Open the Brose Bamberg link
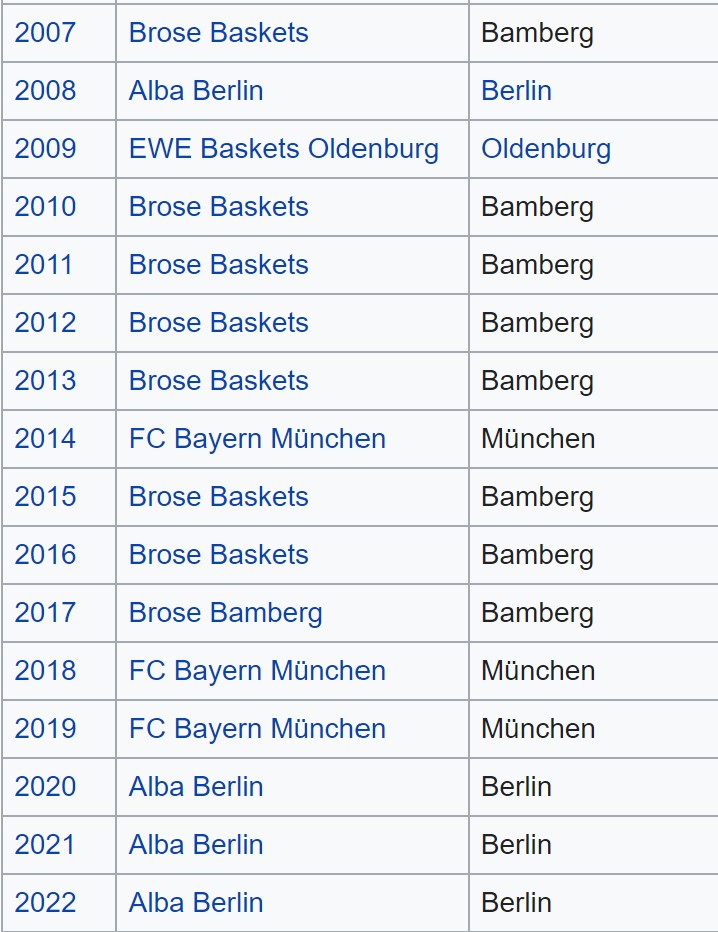The height and width of the screenshot is (932, 718). point(226,613)
